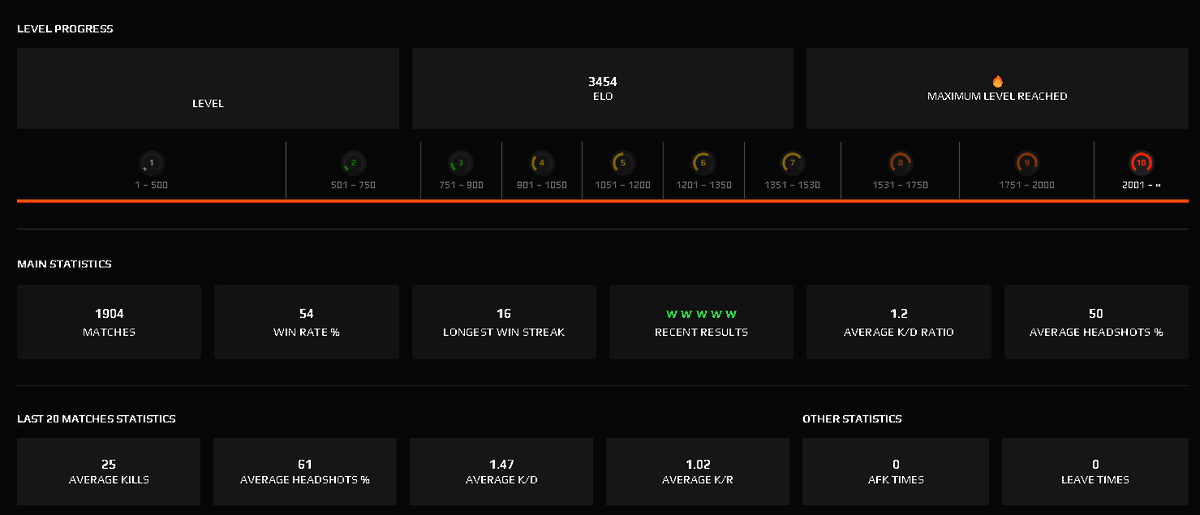The height and width of the screenshot is (515, 1200).
Task: Click the level 9 skill badge icon
Action: (1026, 162)
